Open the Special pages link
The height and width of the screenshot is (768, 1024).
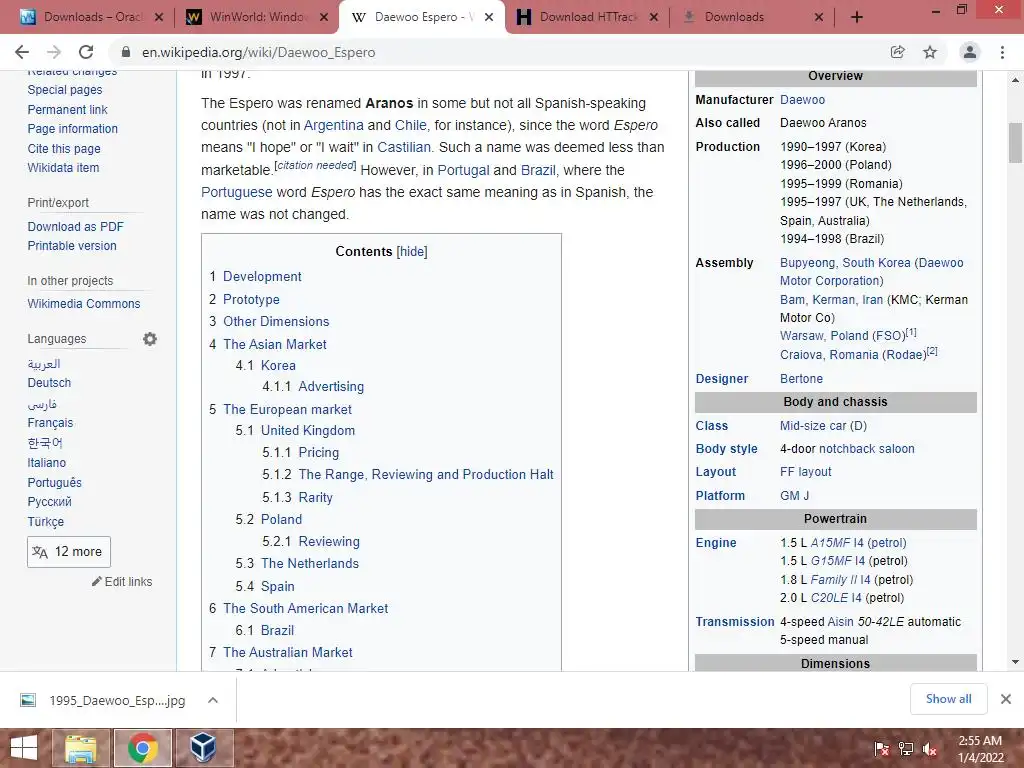coord(65,89)
